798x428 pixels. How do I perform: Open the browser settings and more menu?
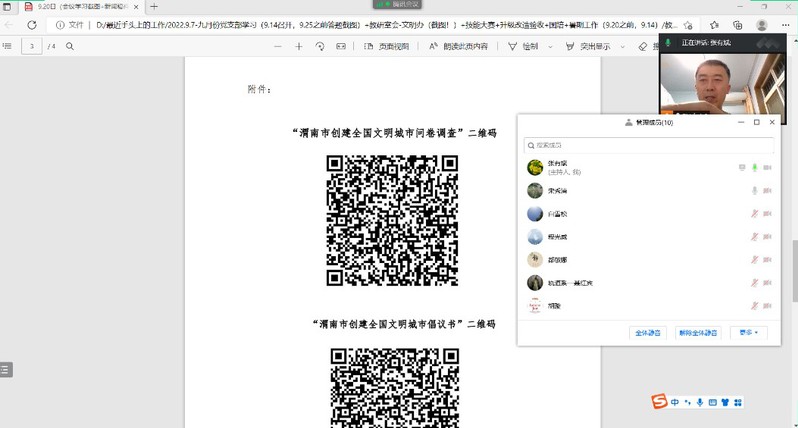[785, 25]
